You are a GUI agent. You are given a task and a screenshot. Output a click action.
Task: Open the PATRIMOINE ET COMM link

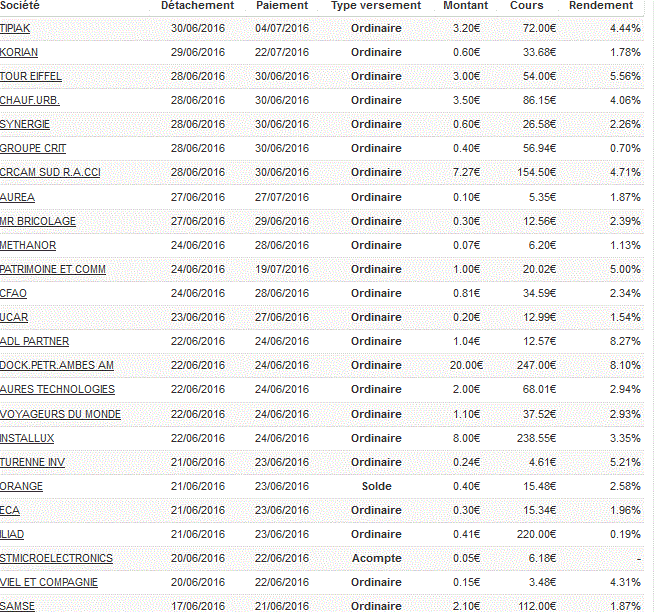coord(52,270)
